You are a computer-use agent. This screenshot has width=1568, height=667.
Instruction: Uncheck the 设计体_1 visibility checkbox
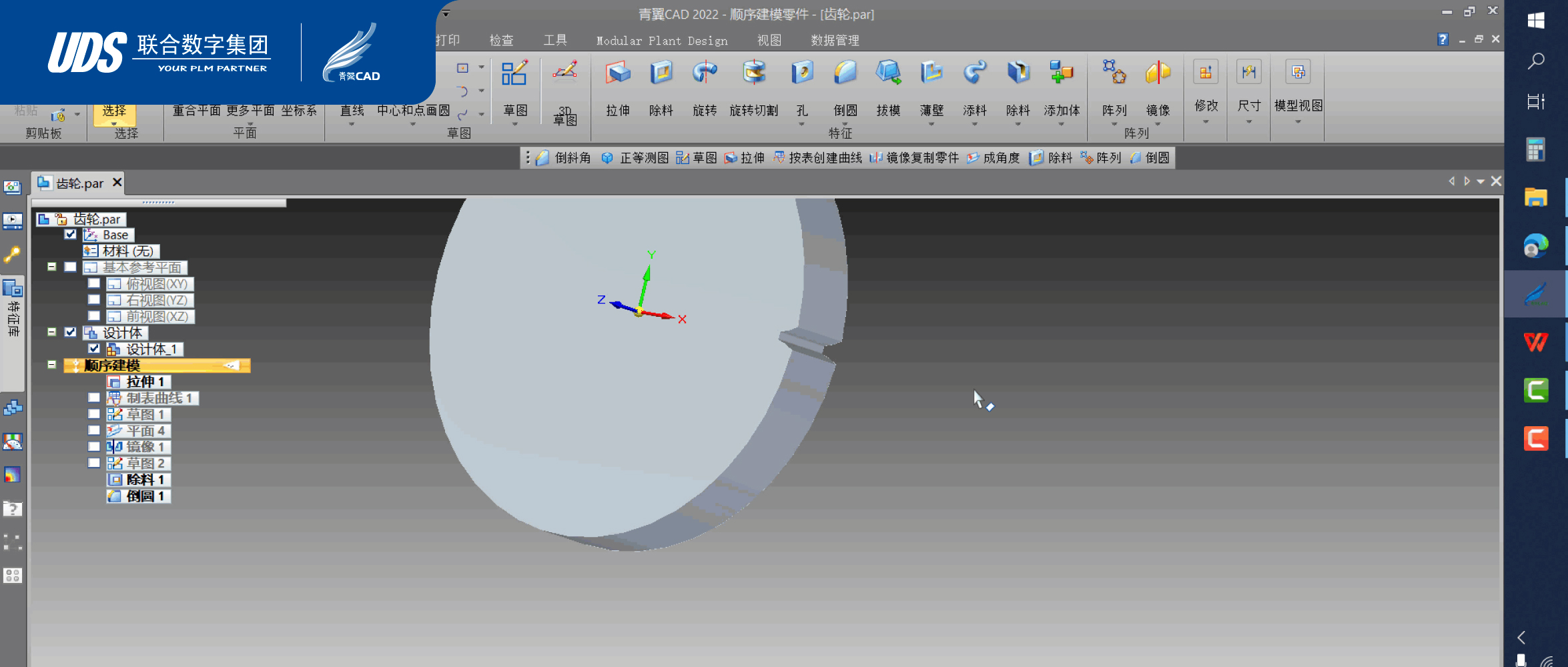(x=94, y=349)
